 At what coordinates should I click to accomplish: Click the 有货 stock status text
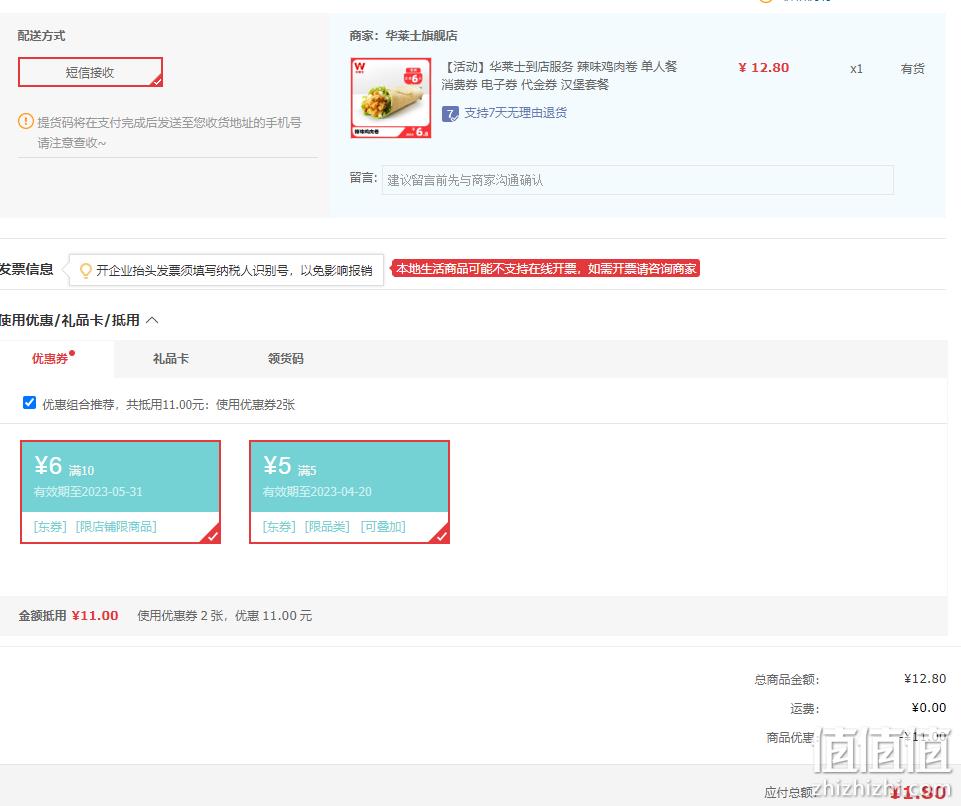913,69
